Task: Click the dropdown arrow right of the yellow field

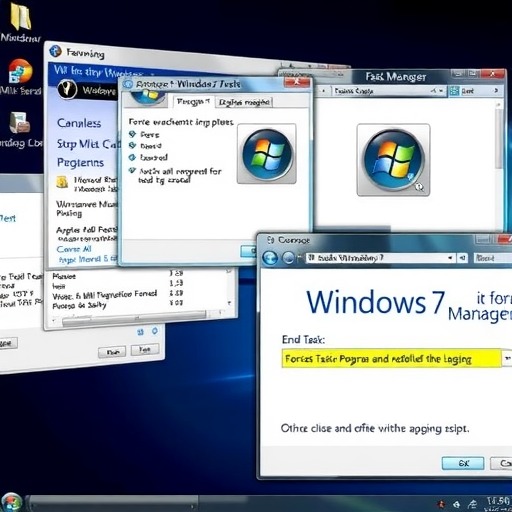Action: pos(507,358)
